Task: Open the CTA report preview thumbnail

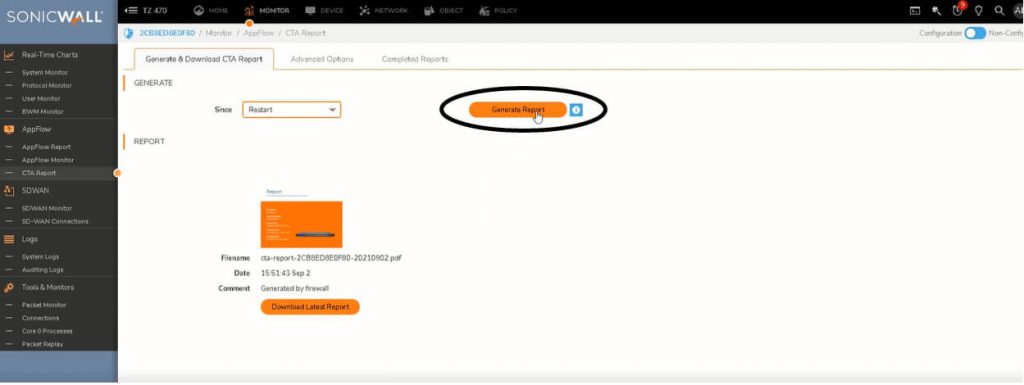Action: 301,218
